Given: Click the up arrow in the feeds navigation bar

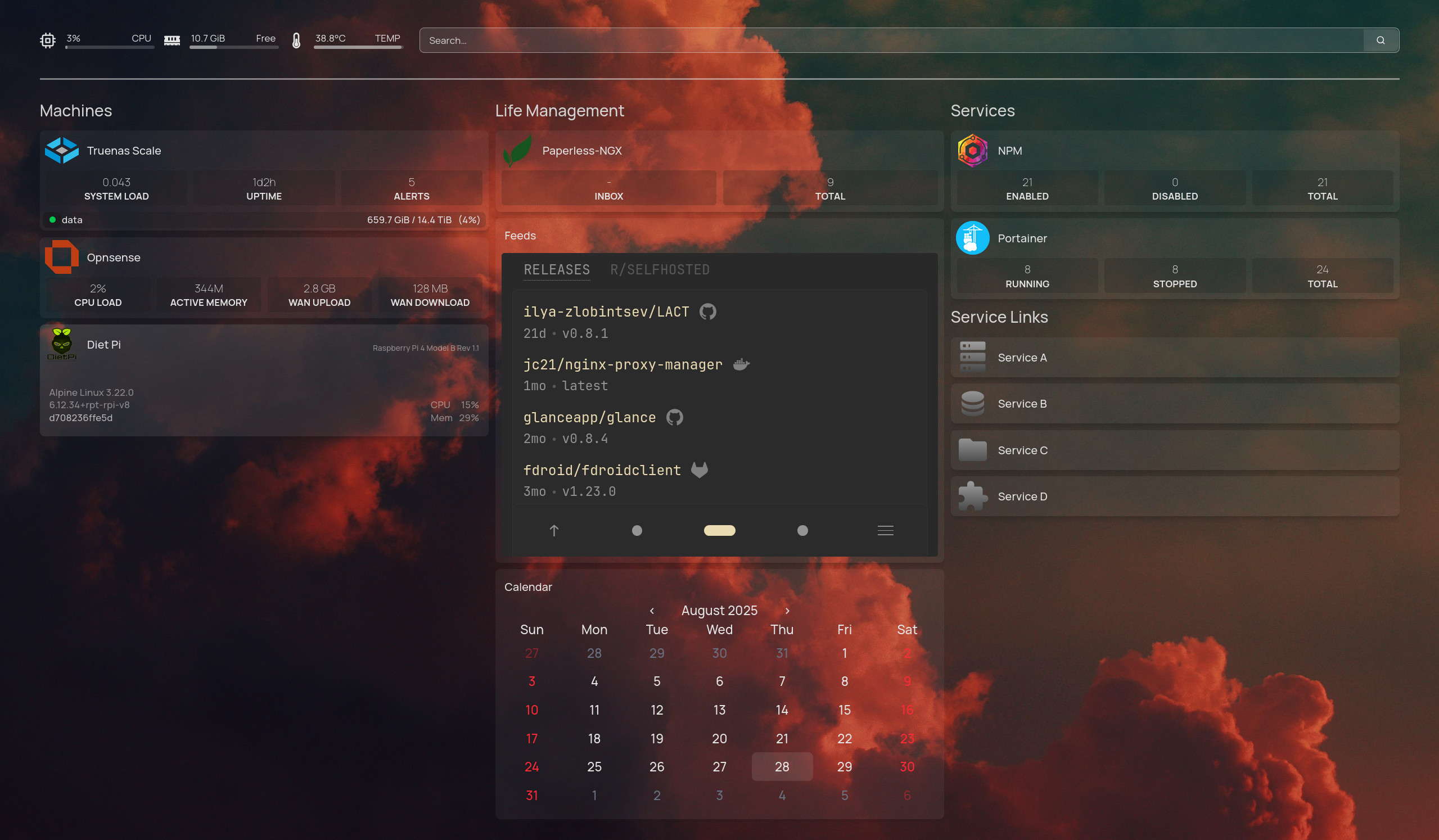Looking at the screenshot, I should coord(554,531).
